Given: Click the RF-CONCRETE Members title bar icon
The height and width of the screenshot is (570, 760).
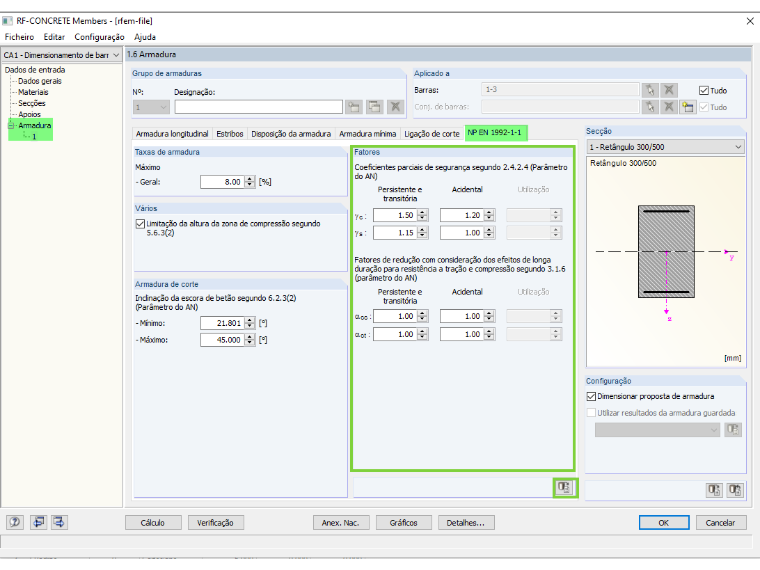Looking at the screenshot, I should 7,21.
